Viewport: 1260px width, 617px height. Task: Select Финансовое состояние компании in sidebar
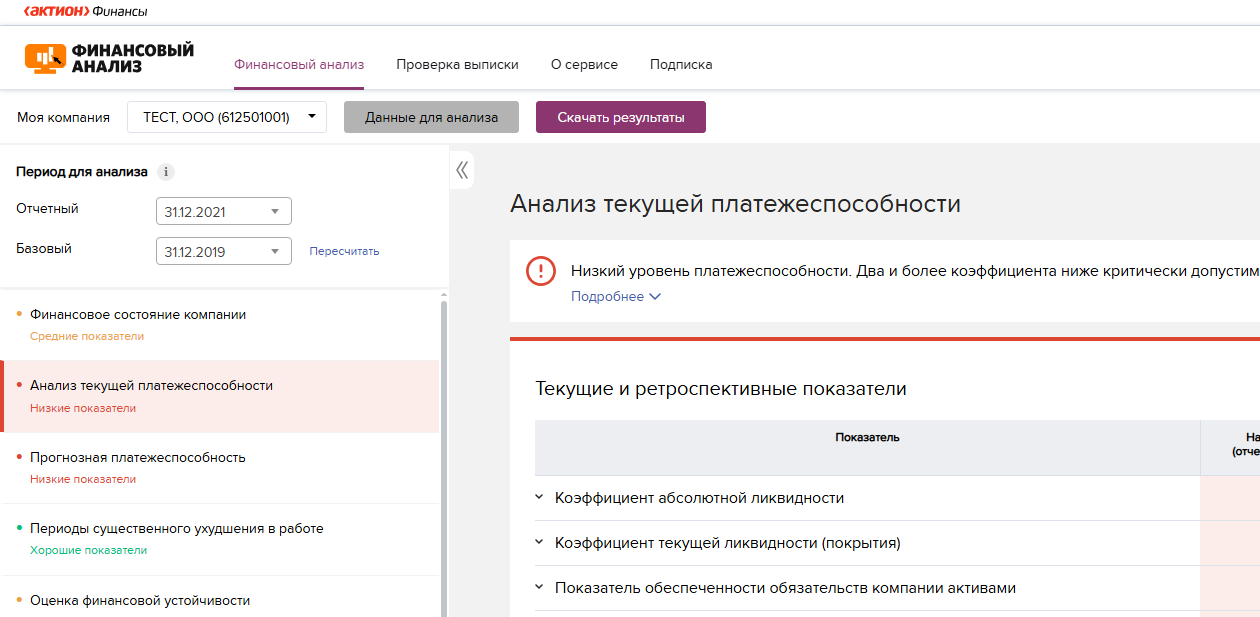pyautogui.click(x=138, y=315)
